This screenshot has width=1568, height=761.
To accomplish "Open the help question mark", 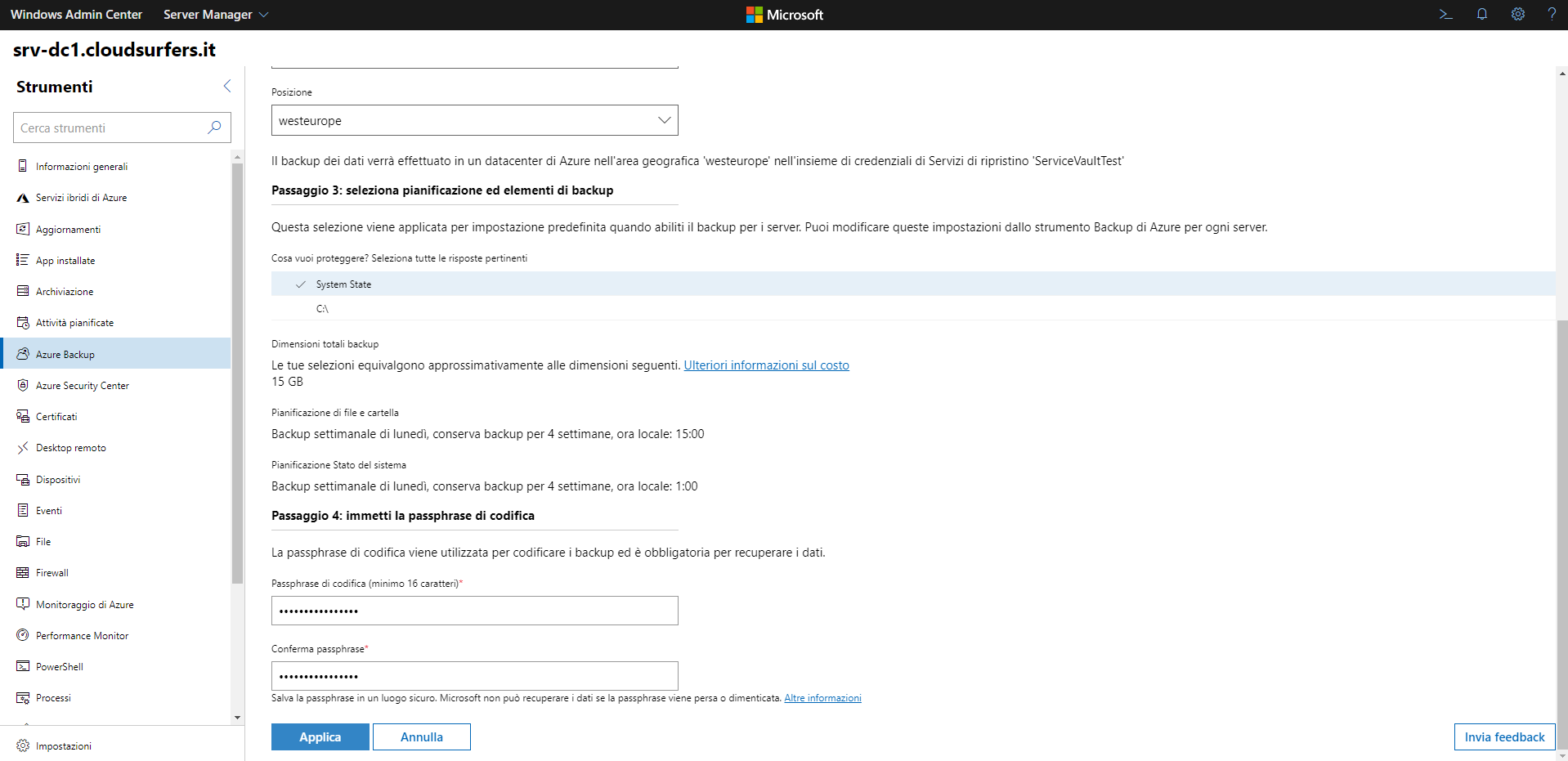I will coord(1552,14).
